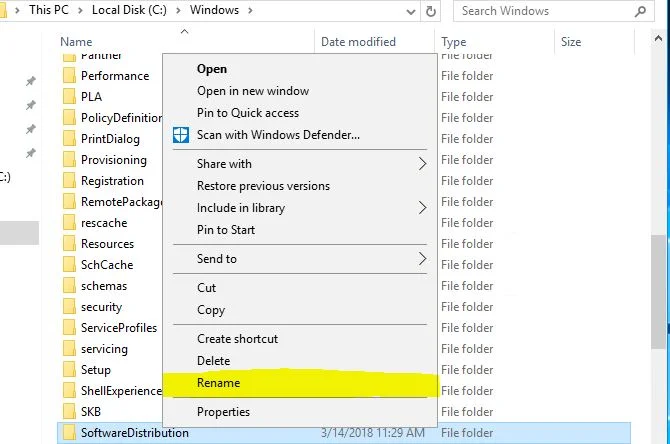The width and height of the screenshot is (670, 444).
Task: Sort by the Type column header
Action: [453, 42]
